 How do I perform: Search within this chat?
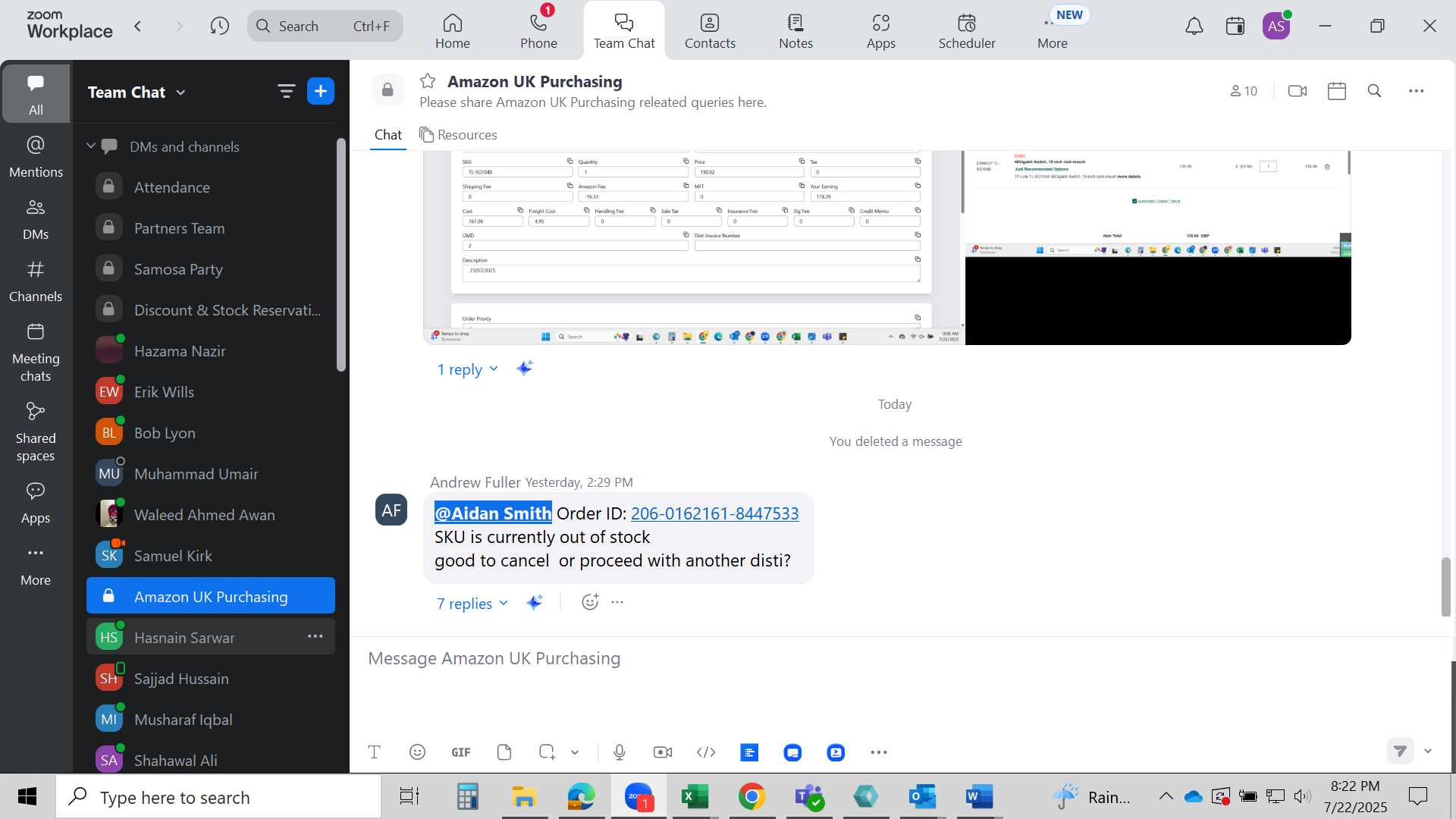coord(1374,91)
